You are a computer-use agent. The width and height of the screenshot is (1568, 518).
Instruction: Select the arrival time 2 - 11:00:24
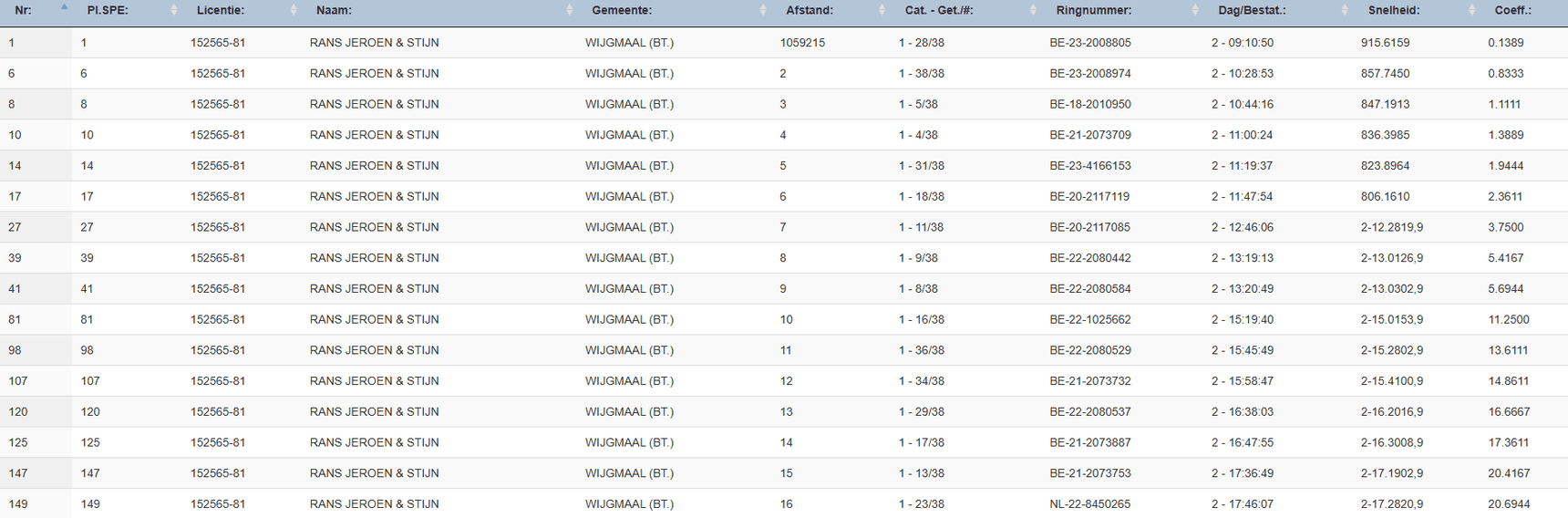(1242, 135)
